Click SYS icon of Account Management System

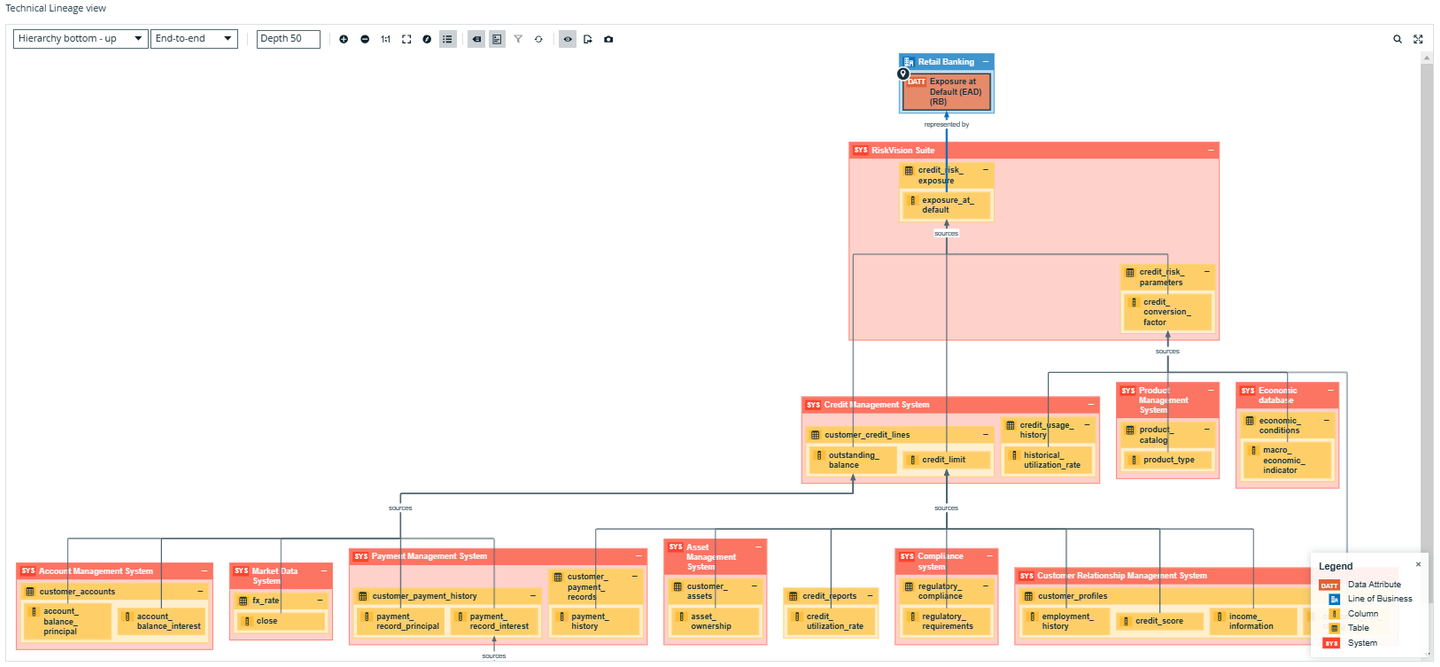pyautogui.click(x=28, y=571)
